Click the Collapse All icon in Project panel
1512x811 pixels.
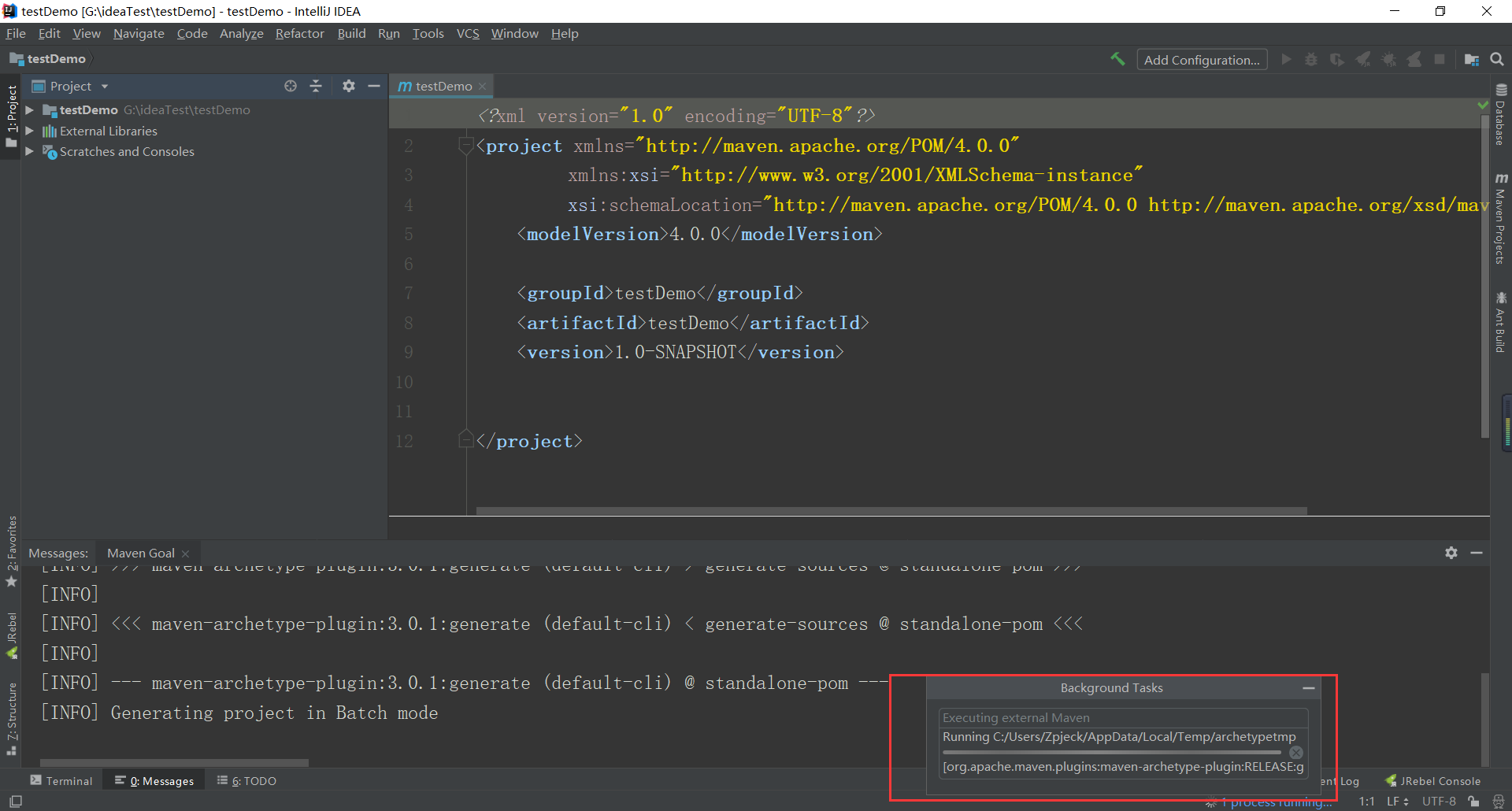(316, 86)
